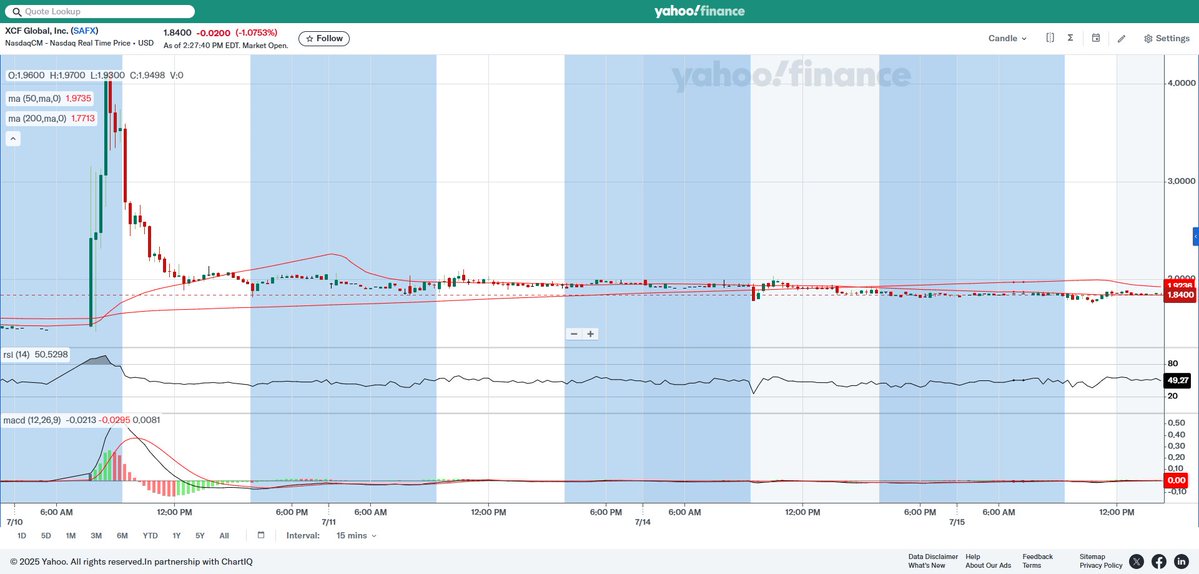
Task: Open the Sigma indicators icon
Action: point(1070,38)
